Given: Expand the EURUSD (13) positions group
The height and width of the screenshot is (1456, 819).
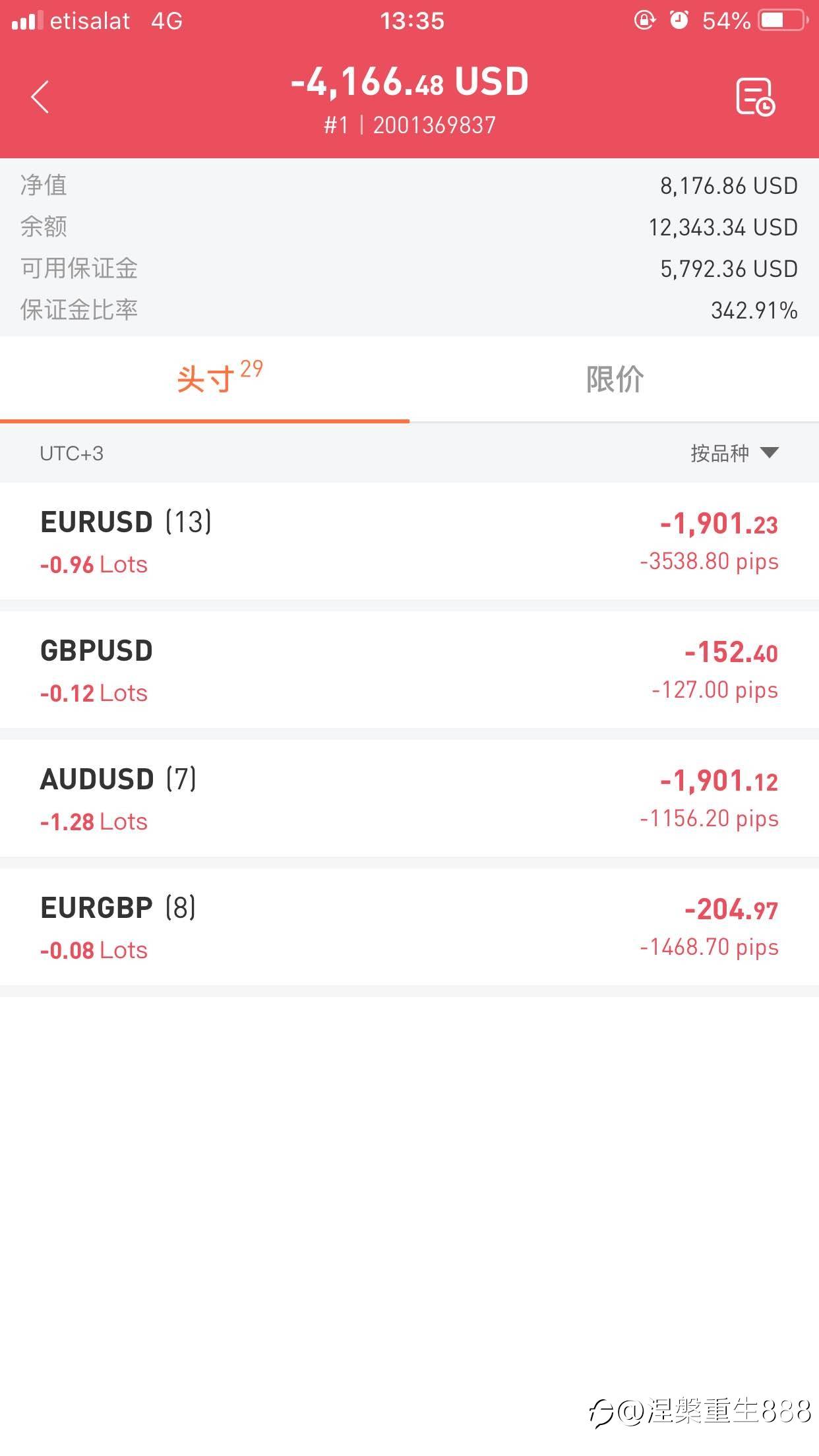Looking at the screenshot, I should (x=409, y=541).
